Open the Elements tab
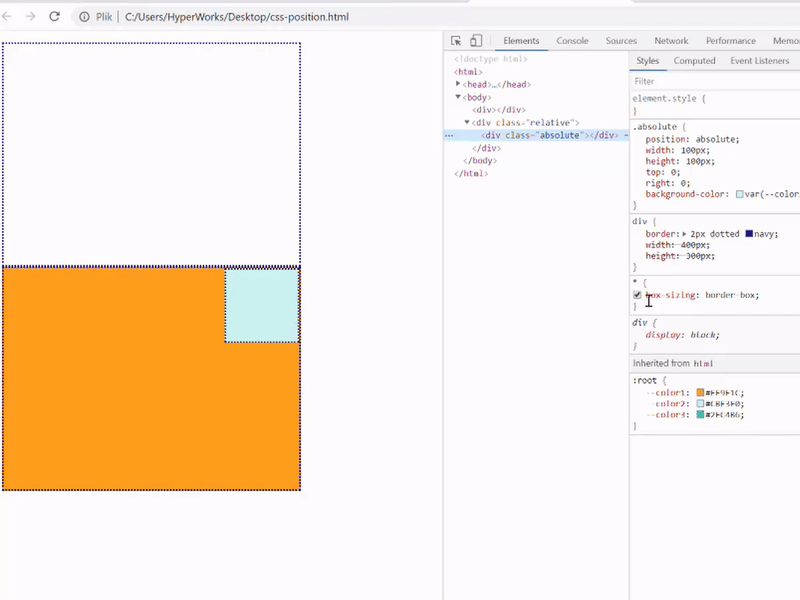Image resolution: width=800 pixels, height=600 pixels. (x=521, y=41)
